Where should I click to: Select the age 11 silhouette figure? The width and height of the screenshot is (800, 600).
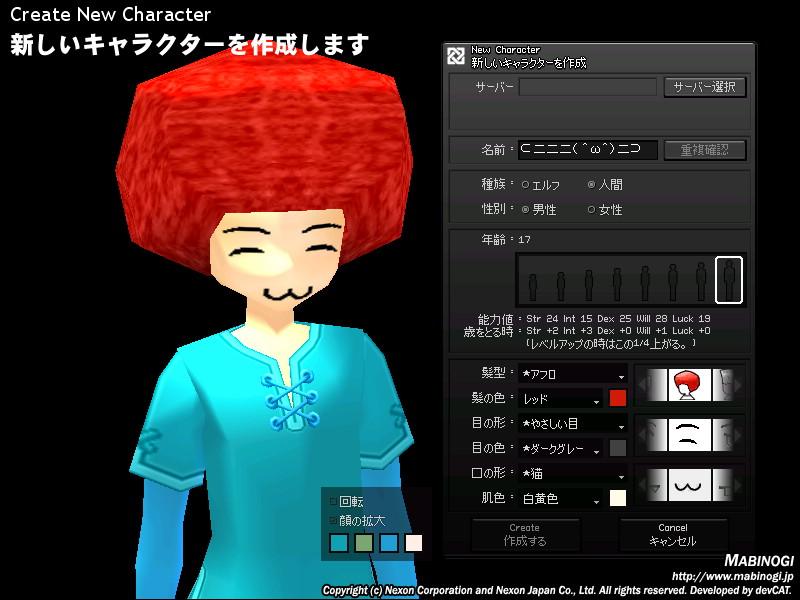pos(561,286)
